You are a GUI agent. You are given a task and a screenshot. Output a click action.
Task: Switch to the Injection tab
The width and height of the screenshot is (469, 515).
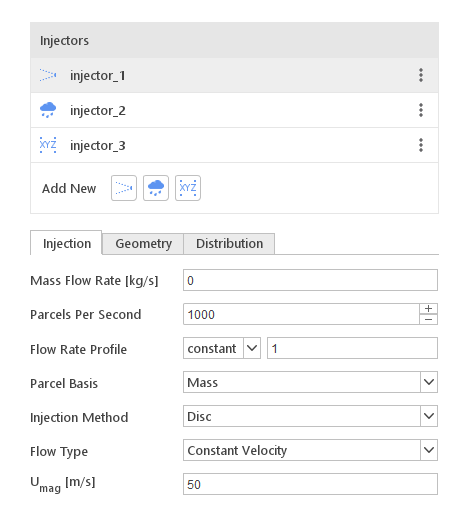(67, 243)
